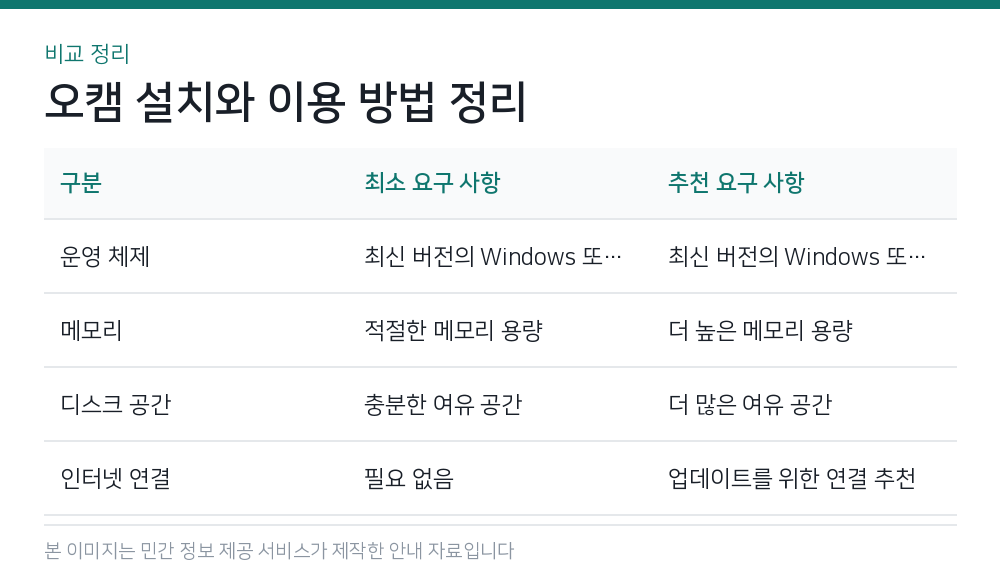
Task: Click the '비교 정리' label above the title
Action: coord(87,54)
